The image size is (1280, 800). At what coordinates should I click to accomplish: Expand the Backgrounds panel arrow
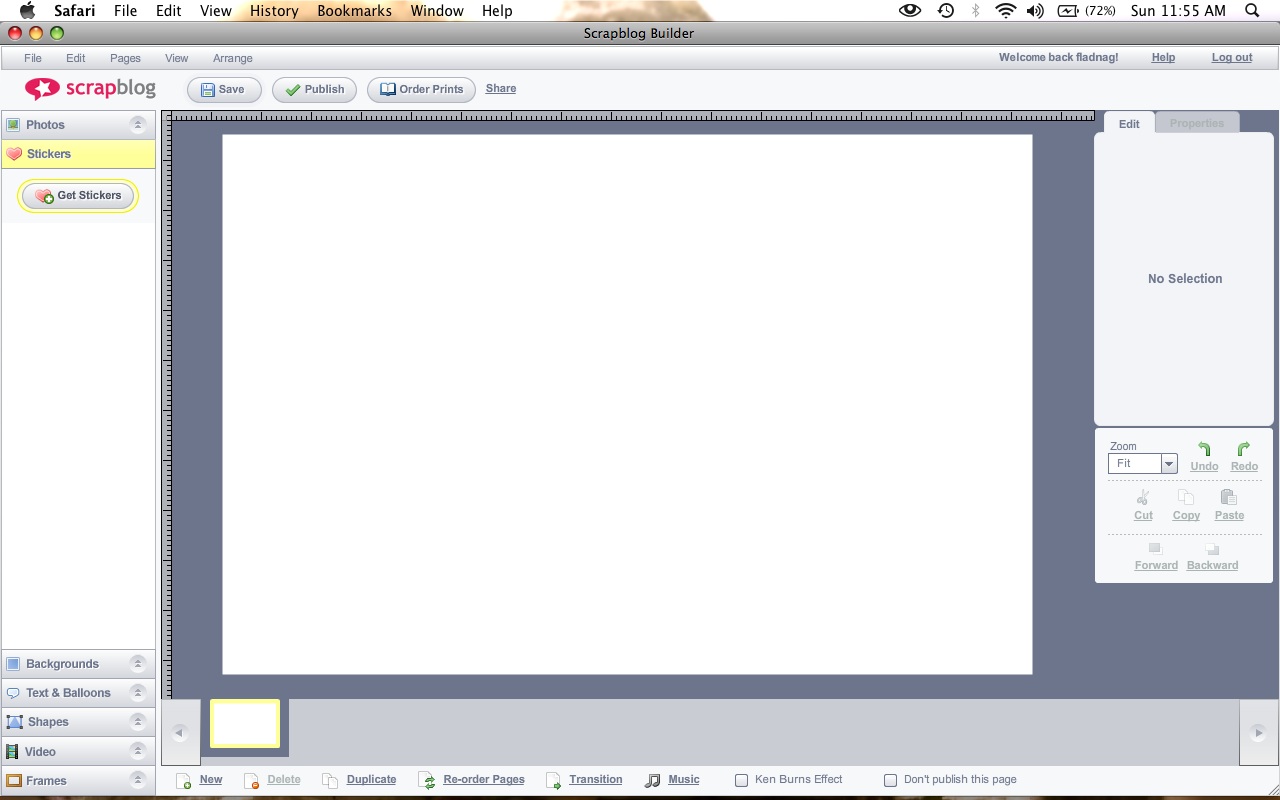pos(138,664)
